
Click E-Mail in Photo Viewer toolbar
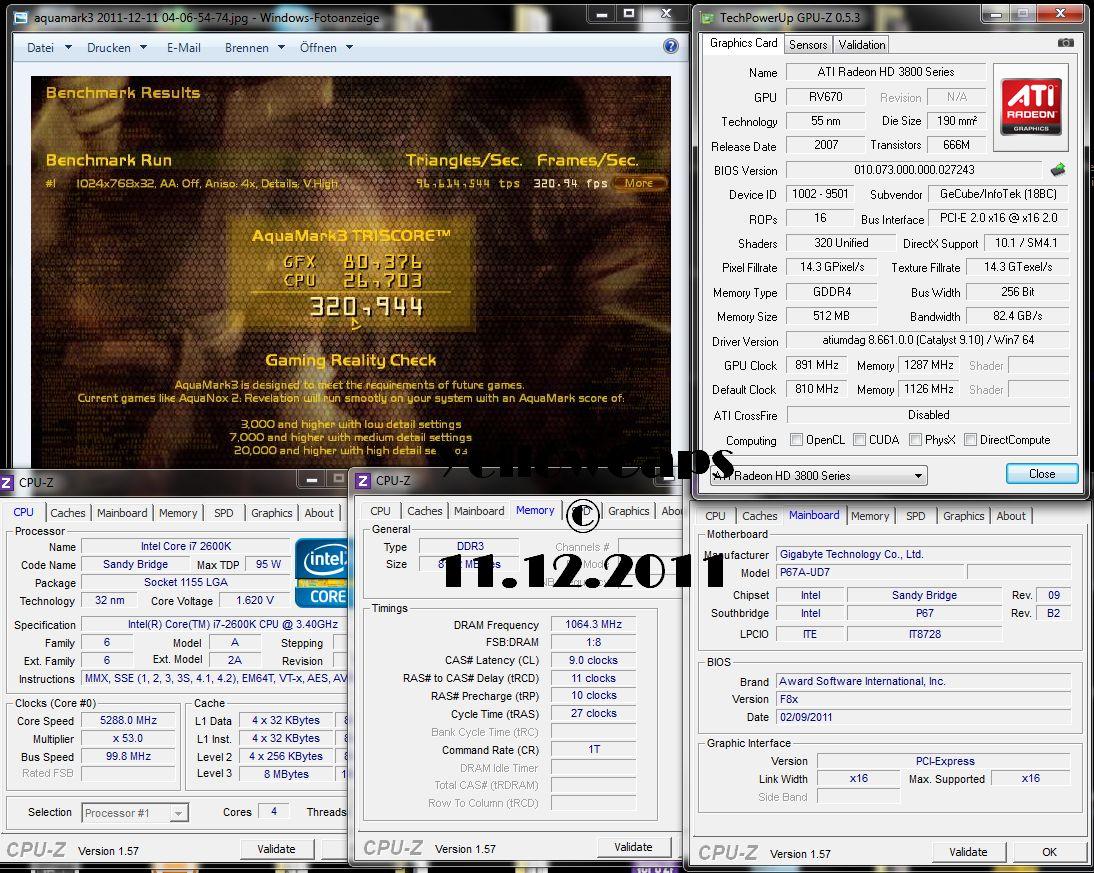pos(183,47)
